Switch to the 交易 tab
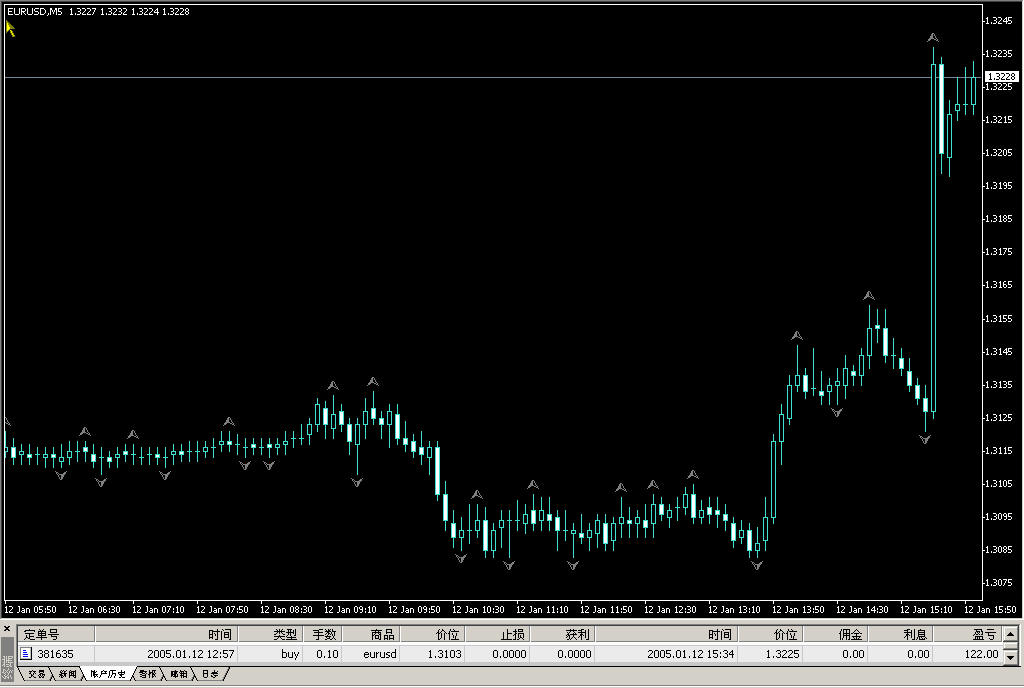Screen dimensions: 1024x688 click(37, 674)
